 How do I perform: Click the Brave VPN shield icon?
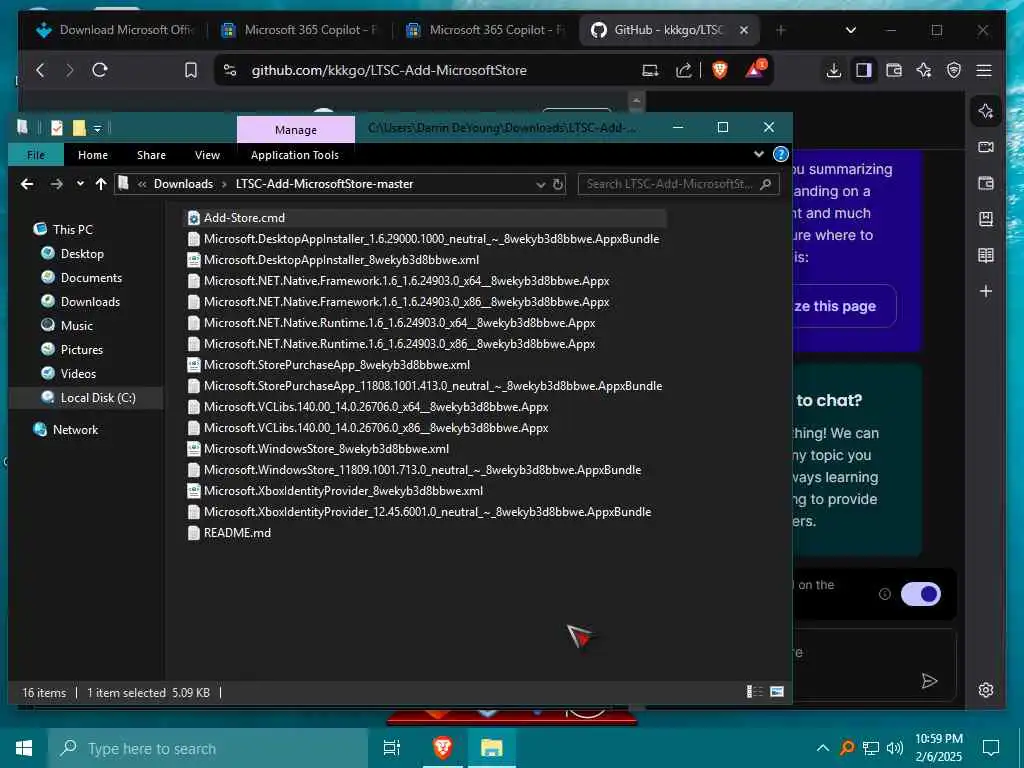[x=953, y=70]
